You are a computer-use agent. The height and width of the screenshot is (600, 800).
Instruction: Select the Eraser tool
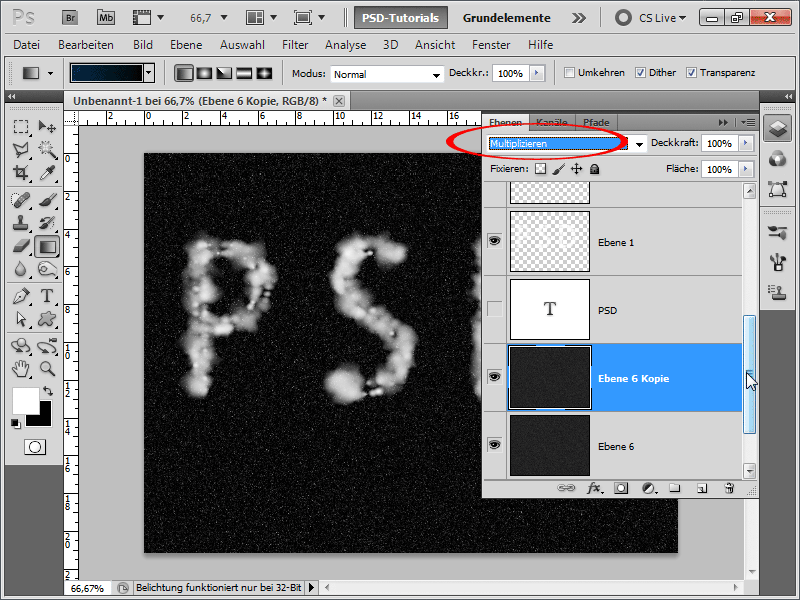21,247
